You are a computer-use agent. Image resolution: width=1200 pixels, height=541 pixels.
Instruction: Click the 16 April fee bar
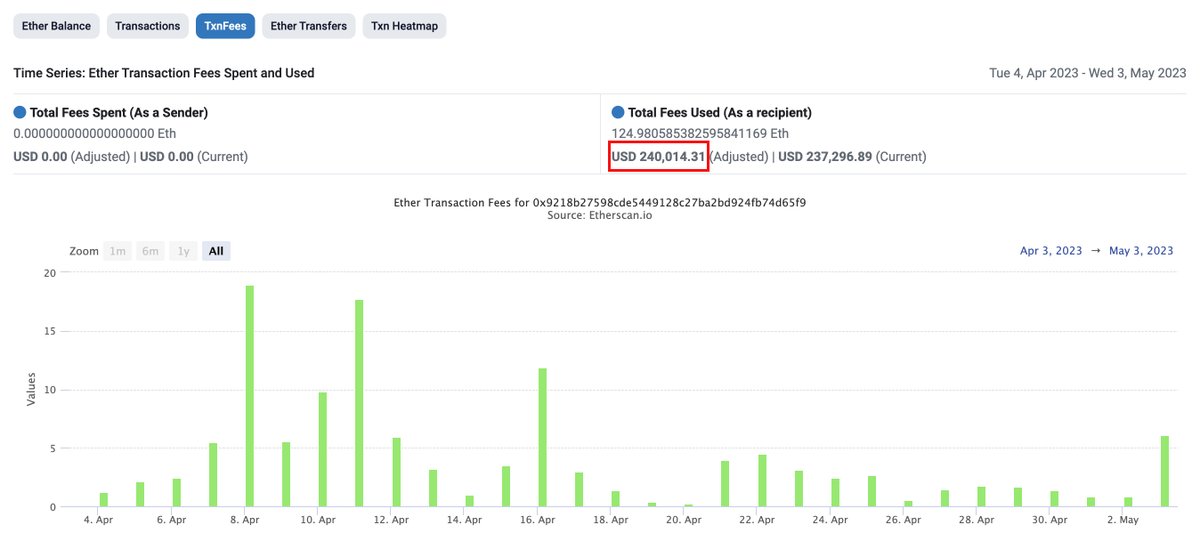point(542,437)
